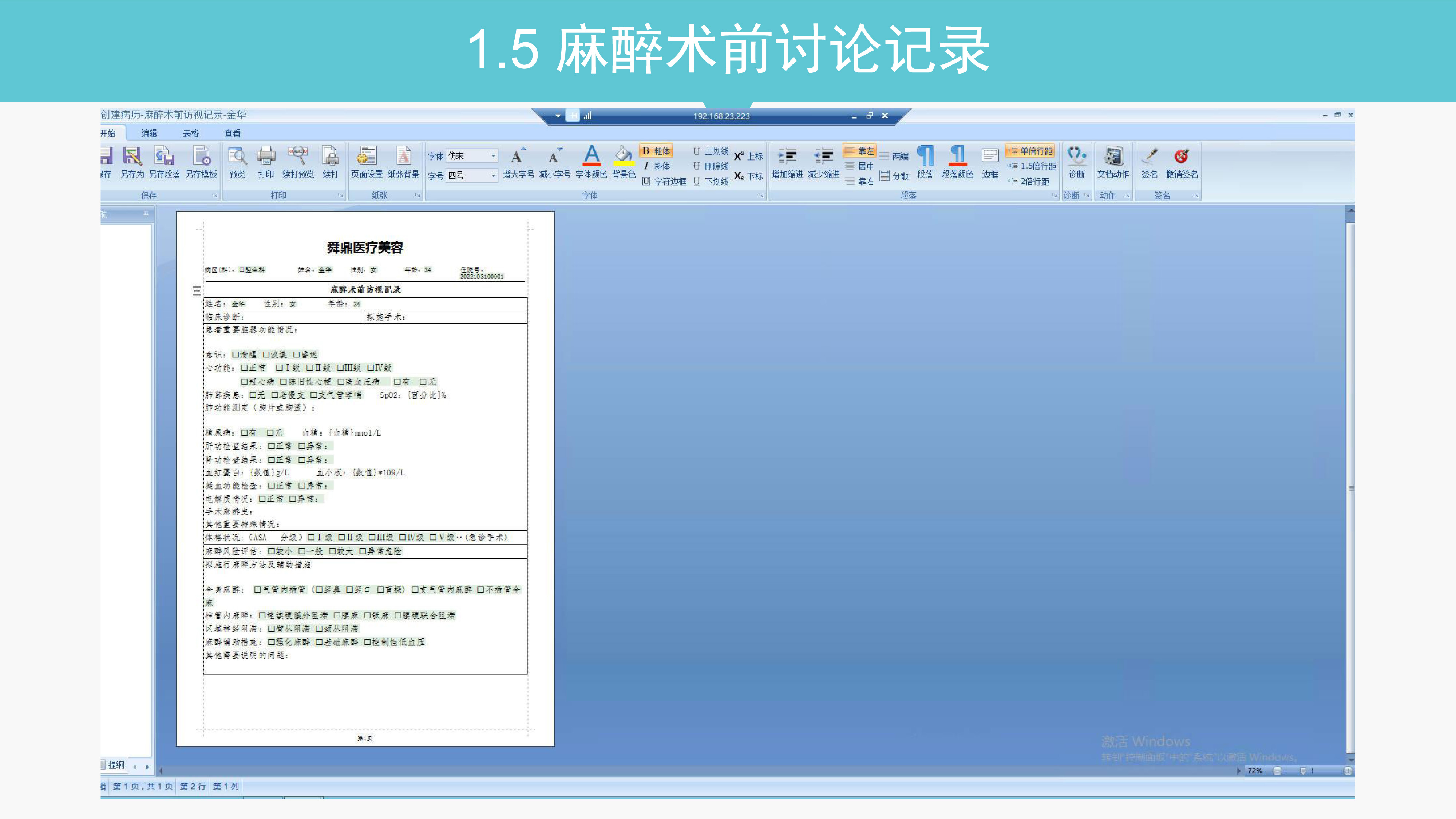Check the 冠心病 checkbox
The image size is (1456, 819).
(x=244, y=382)
